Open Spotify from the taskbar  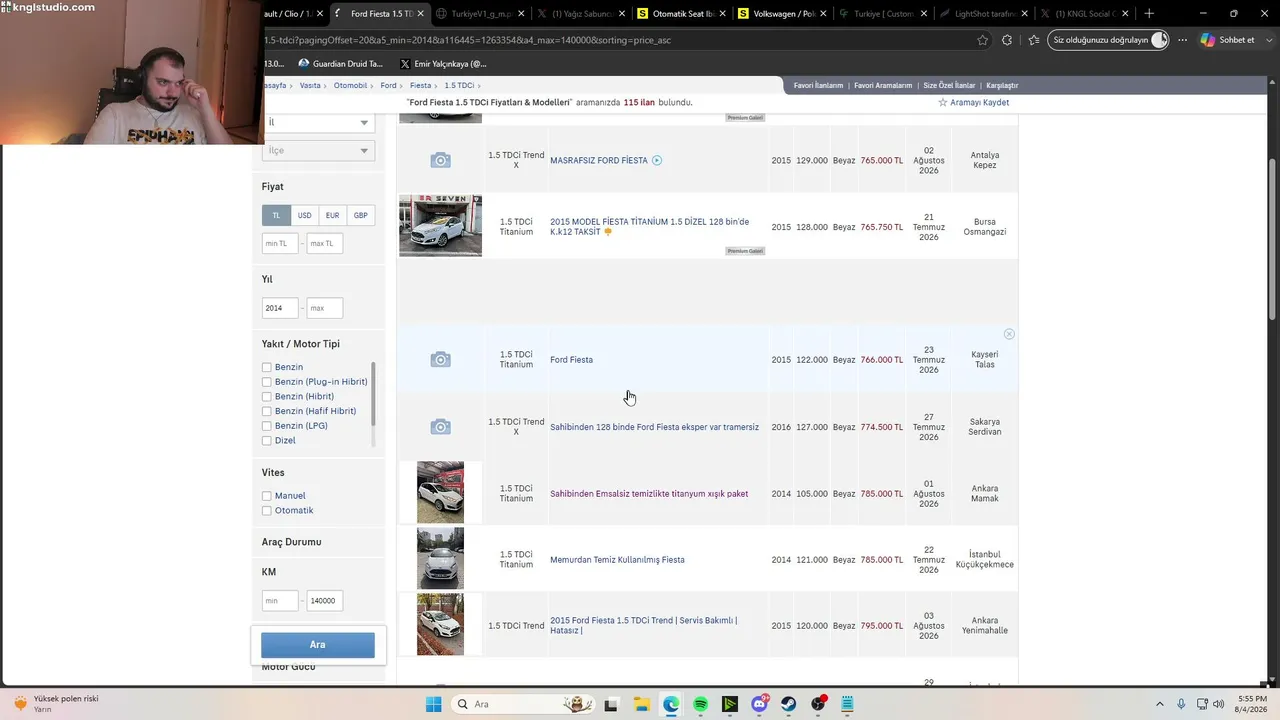pyautogui.click(x=700, y=704)
